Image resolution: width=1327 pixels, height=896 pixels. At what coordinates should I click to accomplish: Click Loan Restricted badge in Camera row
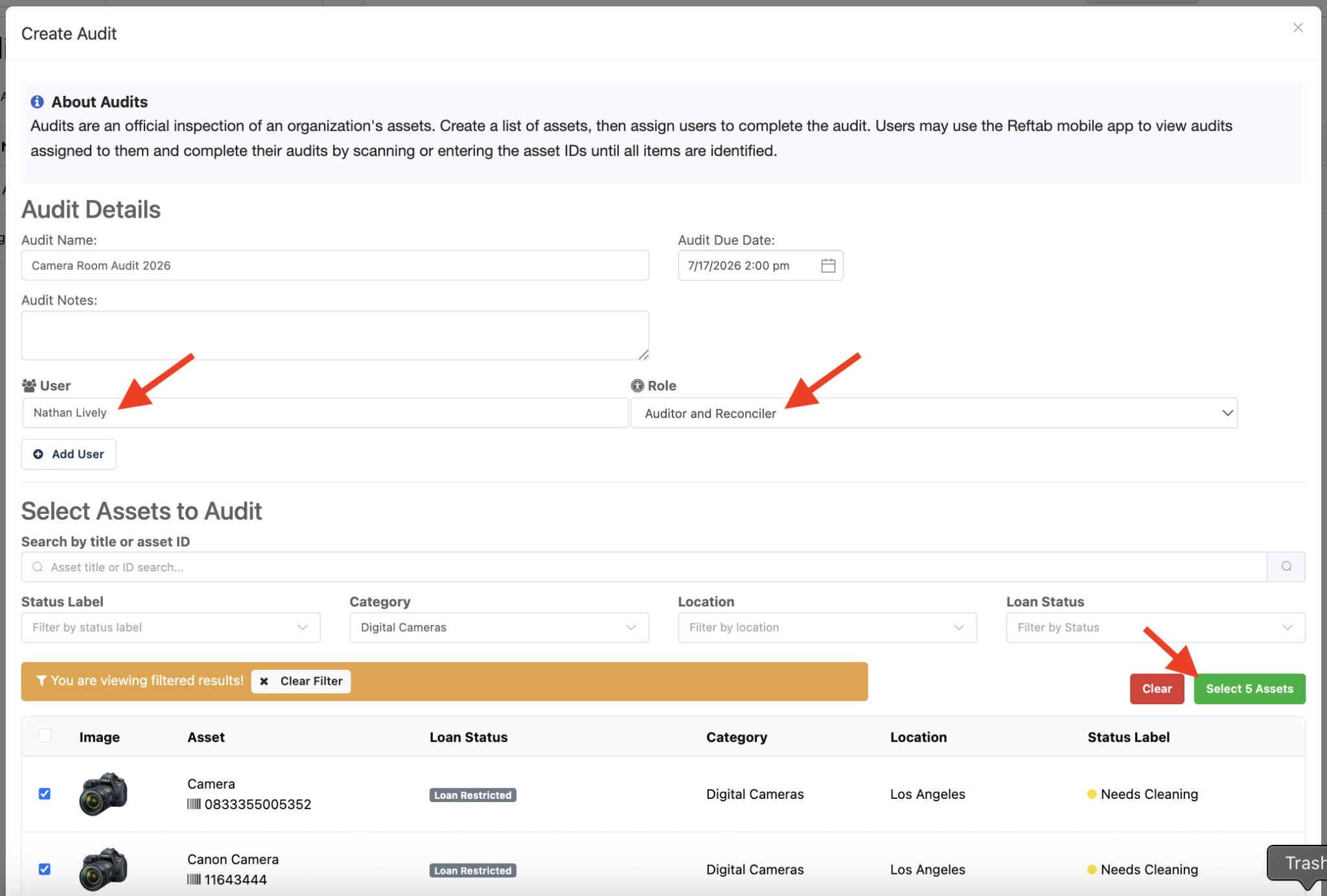pyautogui.click(x=473, y=795)
